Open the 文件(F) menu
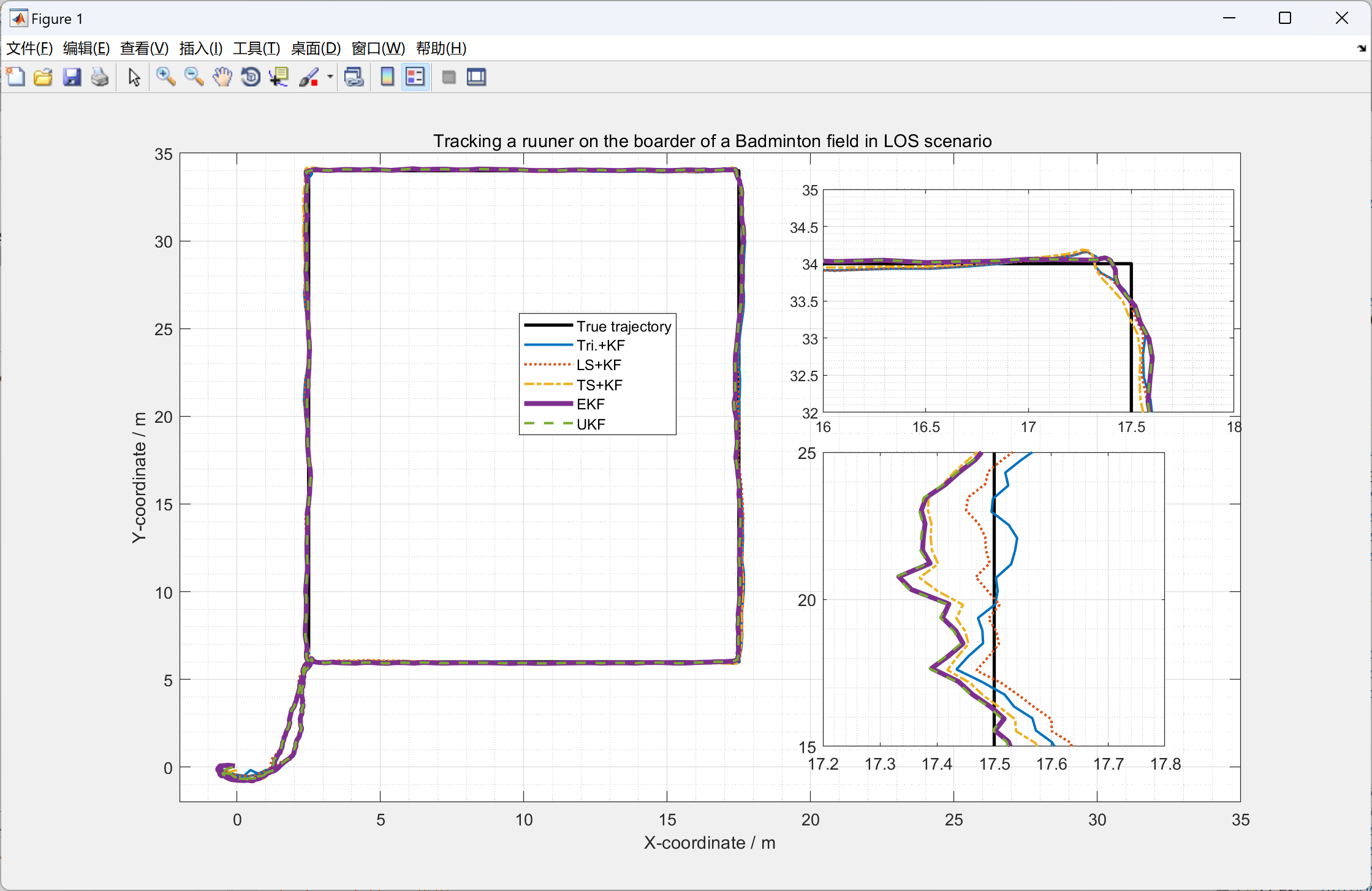 click(29, 48)
